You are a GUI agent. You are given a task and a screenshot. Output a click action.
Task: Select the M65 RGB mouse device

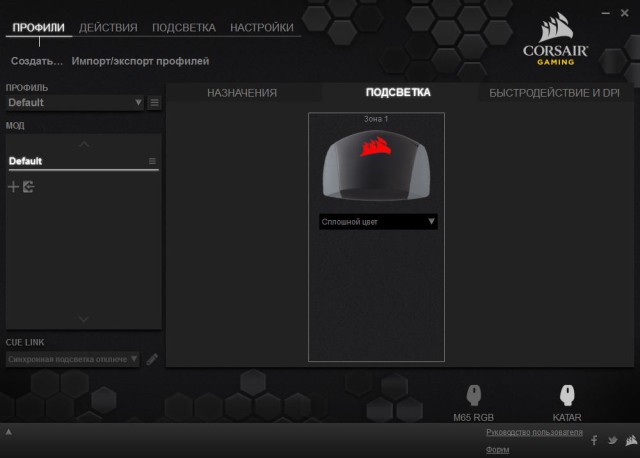click(473, 396)
